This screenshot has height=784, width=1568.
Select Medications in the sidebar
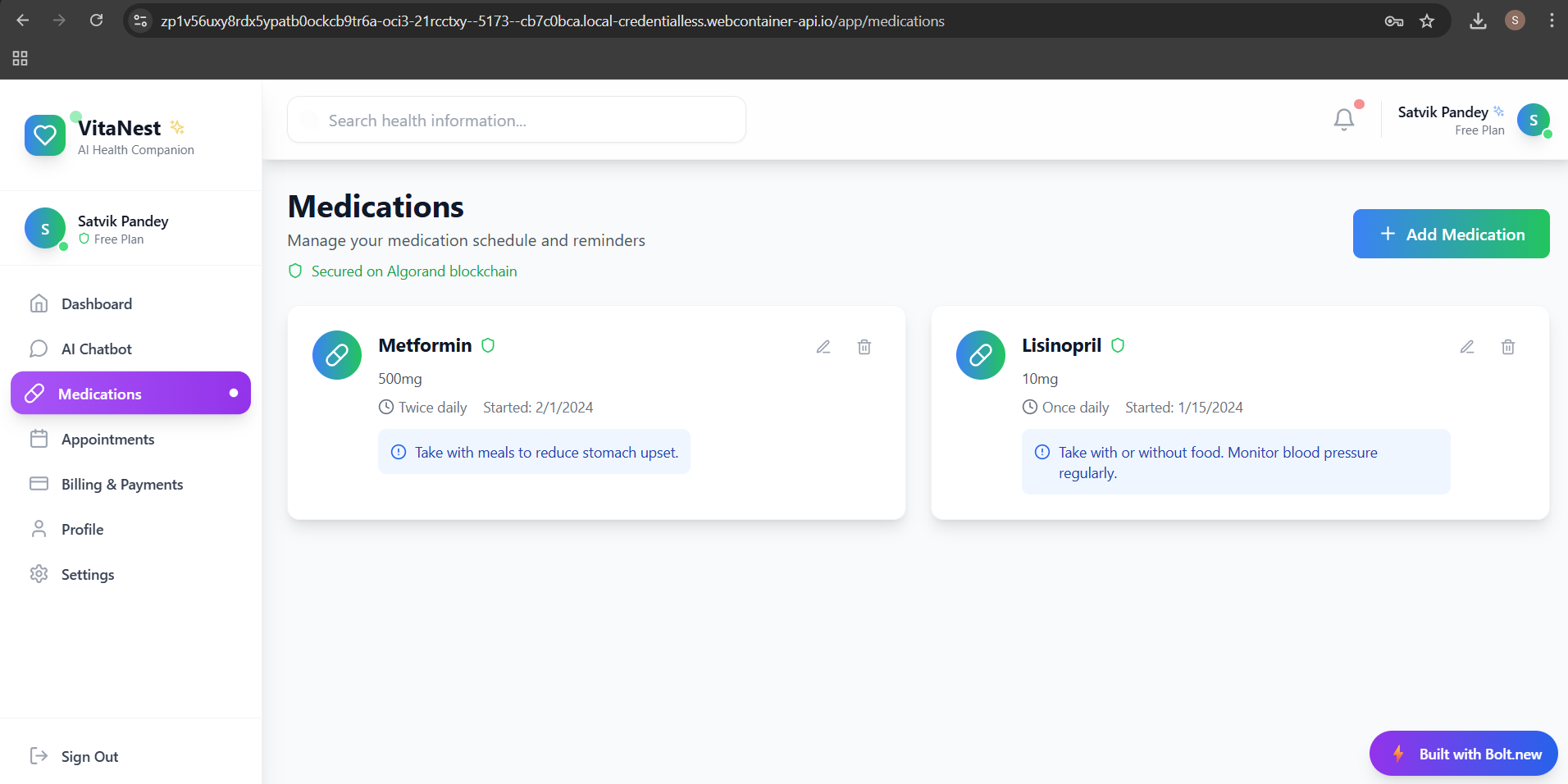[131, 393]
